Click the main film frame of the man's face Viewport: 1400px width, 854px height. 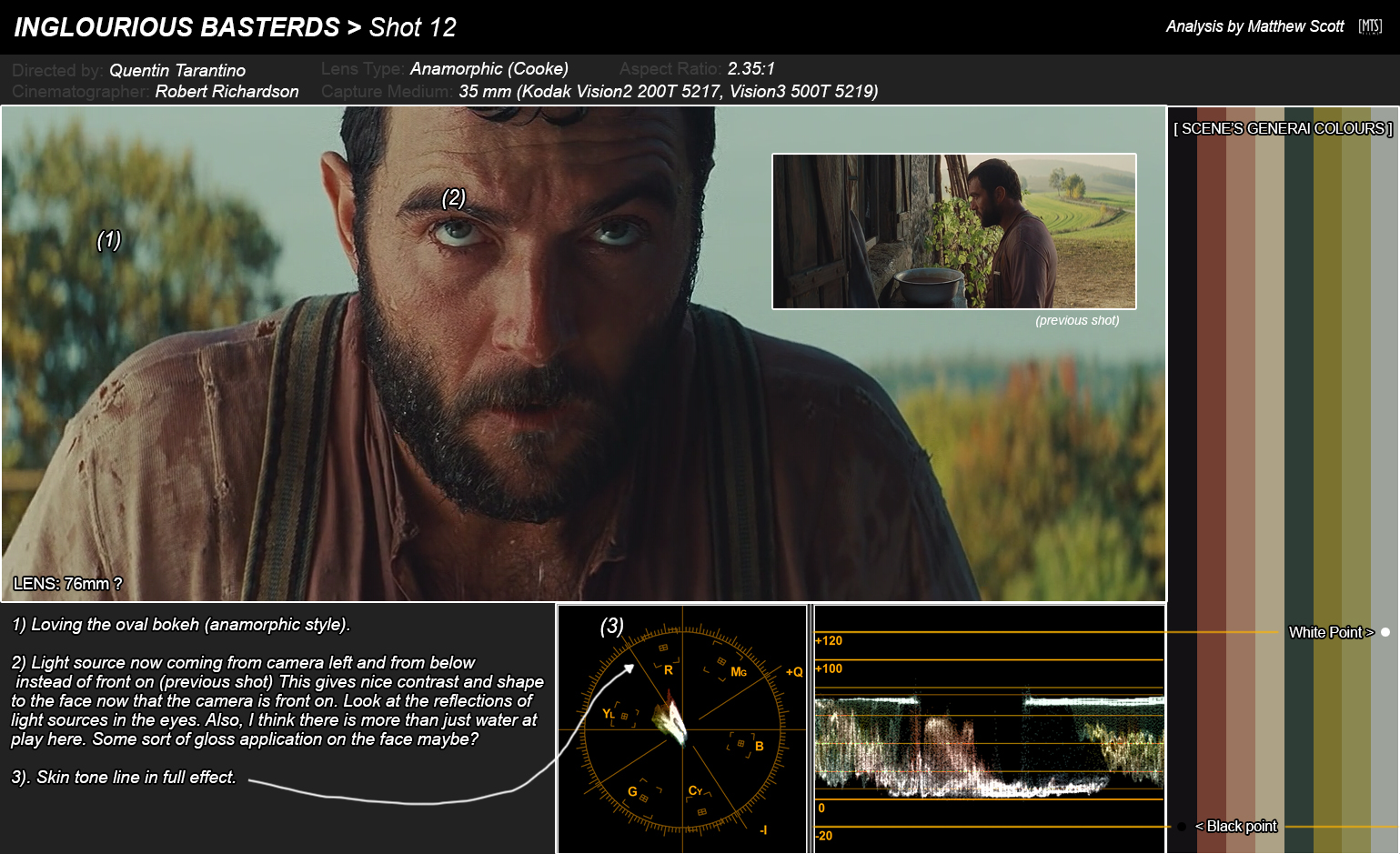tap(583, 354)
